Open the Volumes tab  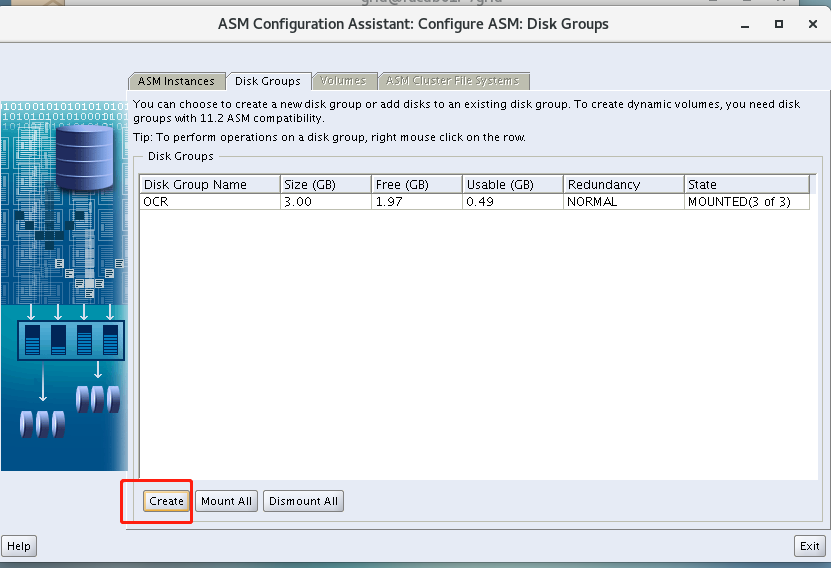click(344, 81)
